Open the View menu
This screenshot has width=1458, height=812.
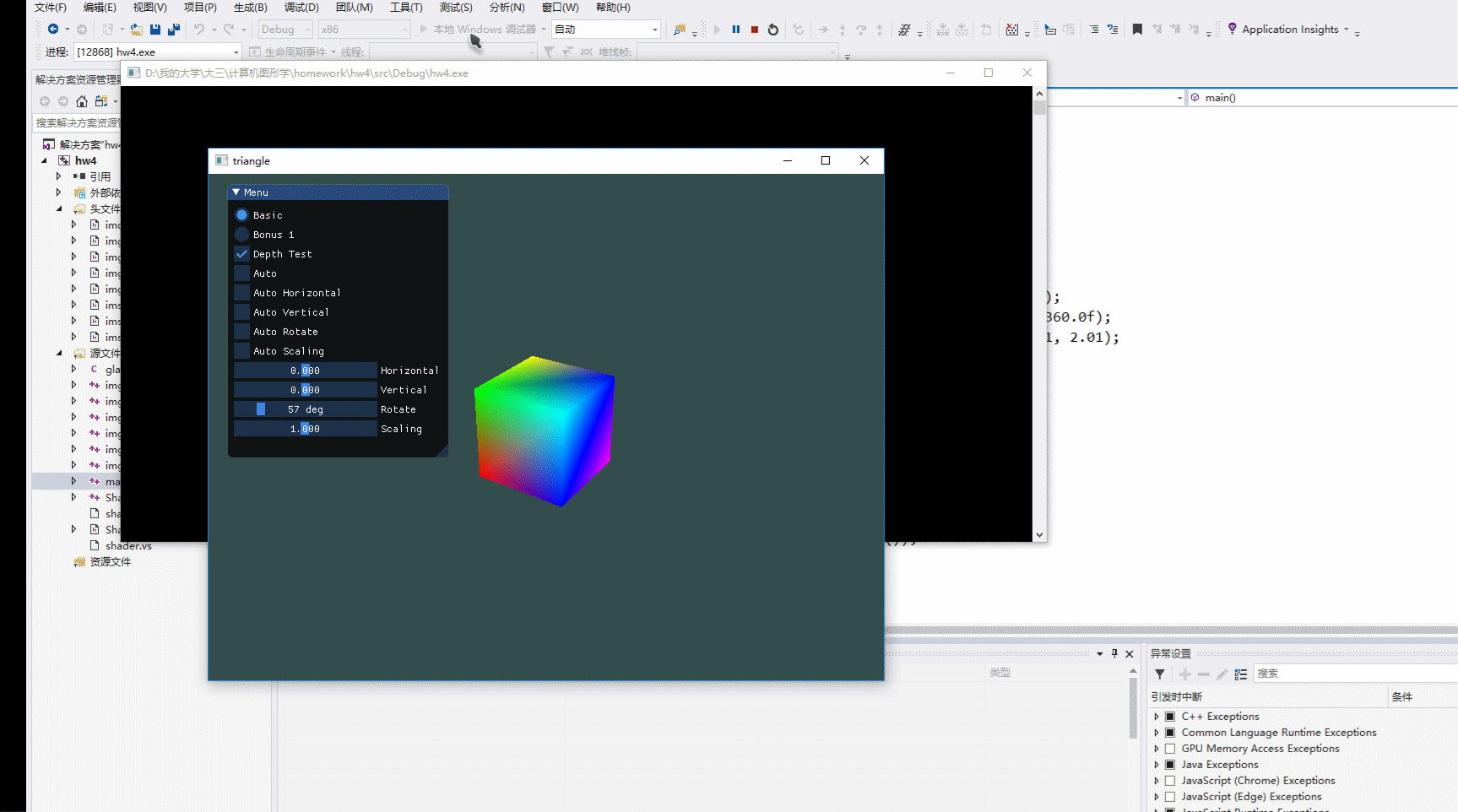click(x=149, y=8)
